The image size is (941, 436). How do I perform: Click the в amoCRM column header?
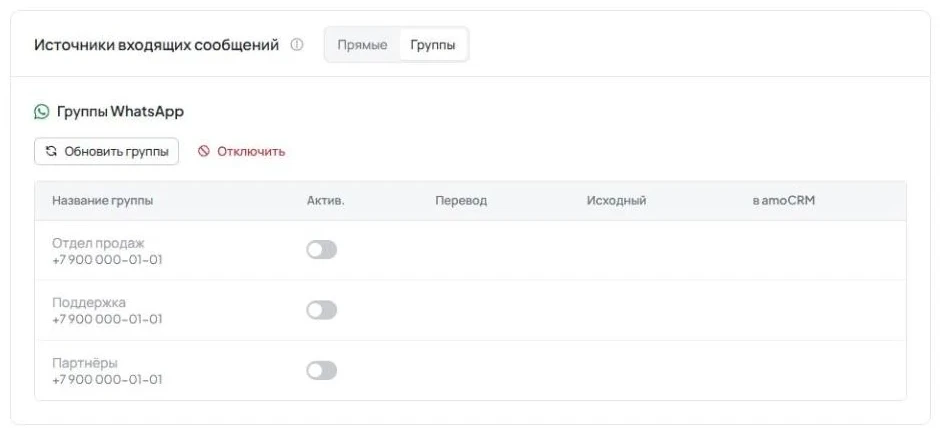[x=784, y=201]
